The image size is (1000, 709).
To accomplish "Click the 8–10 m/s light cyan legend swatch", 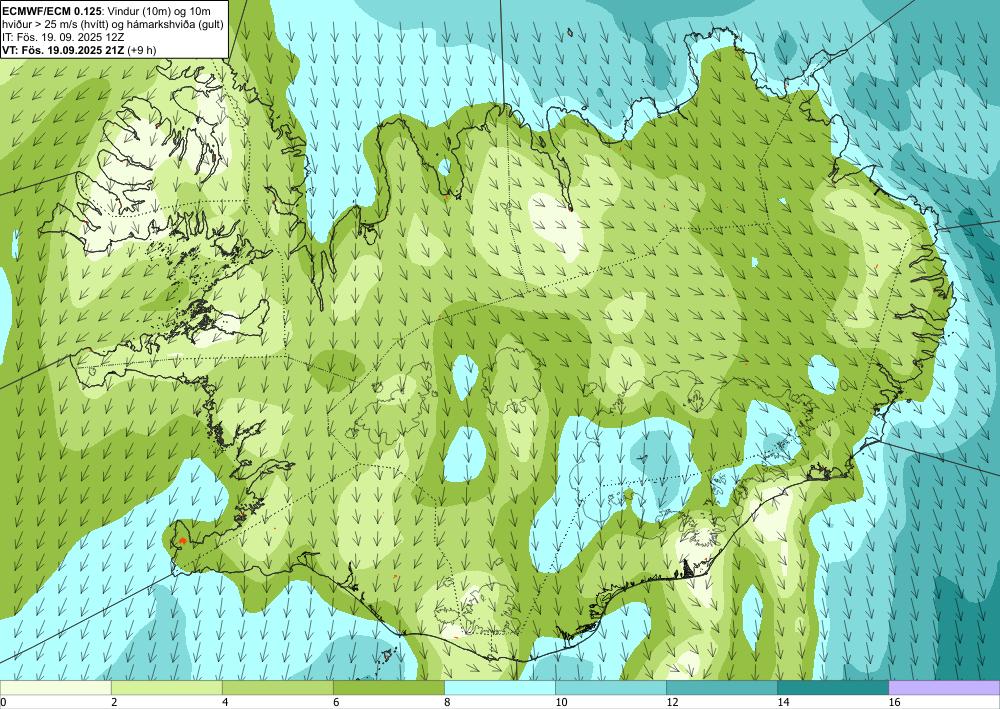I will 499,687.
